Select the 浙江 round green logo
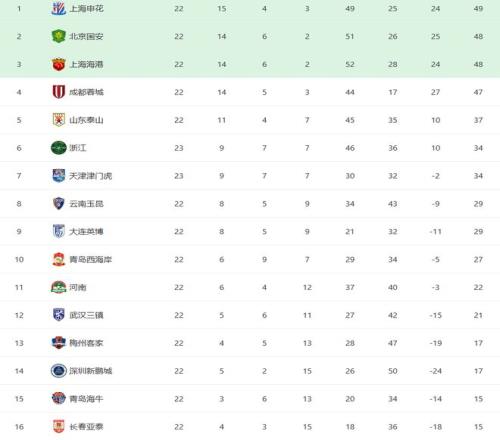500x440 pixels. click(59, 148)
